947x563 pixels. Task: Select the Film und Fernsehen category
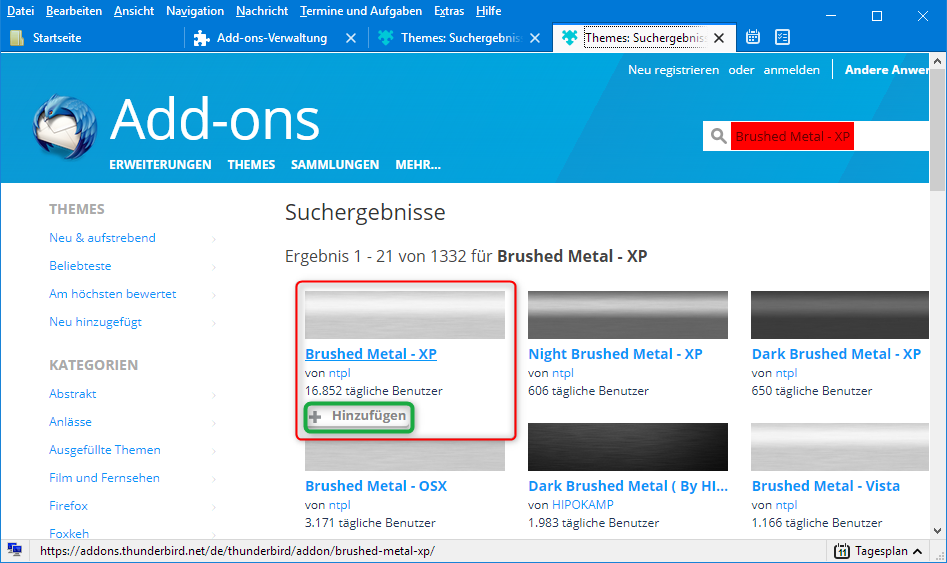(104, 478)
